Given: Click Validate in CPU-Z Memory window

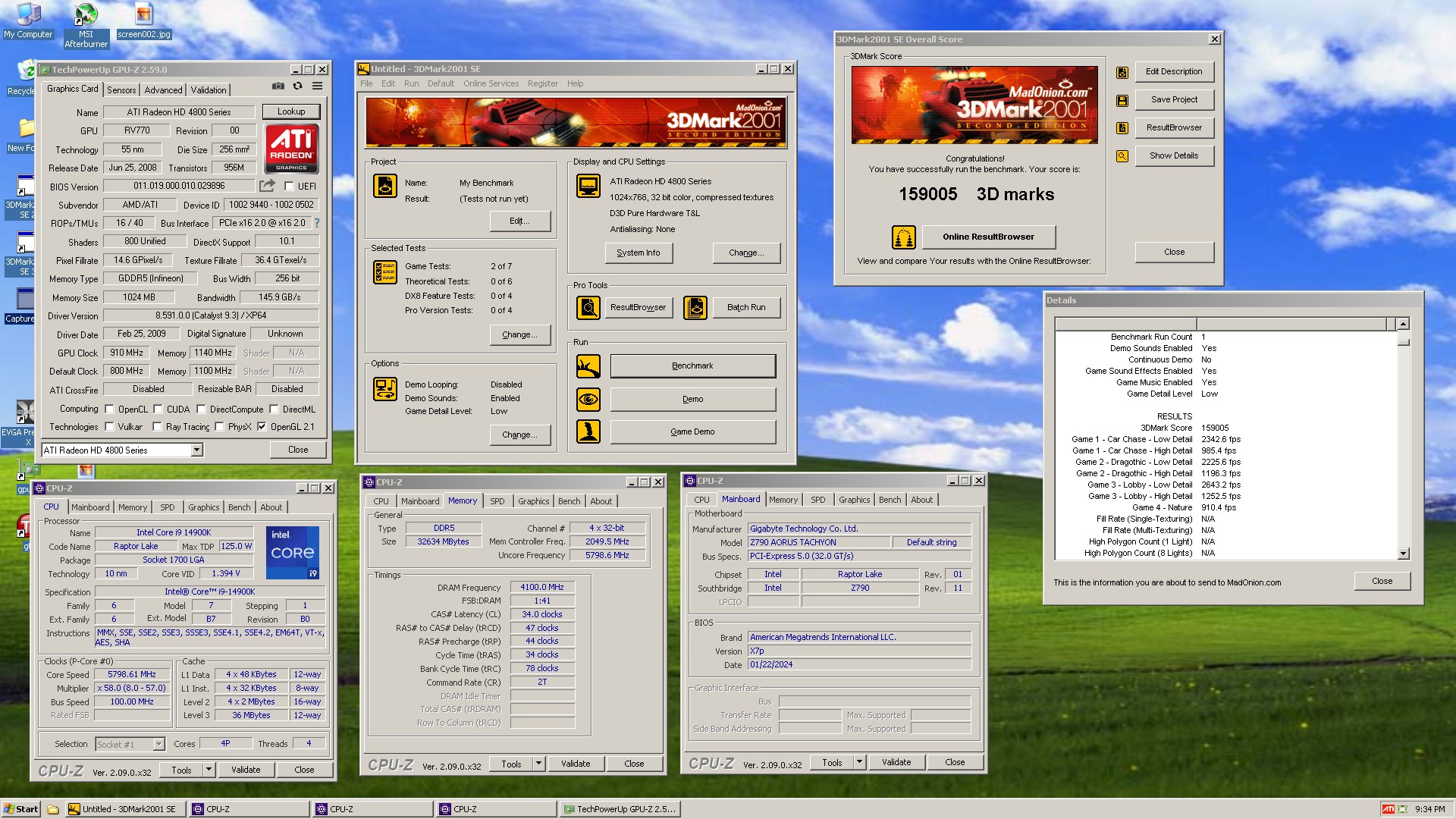Looking at the screenshot, I should (x=576, y=764).
